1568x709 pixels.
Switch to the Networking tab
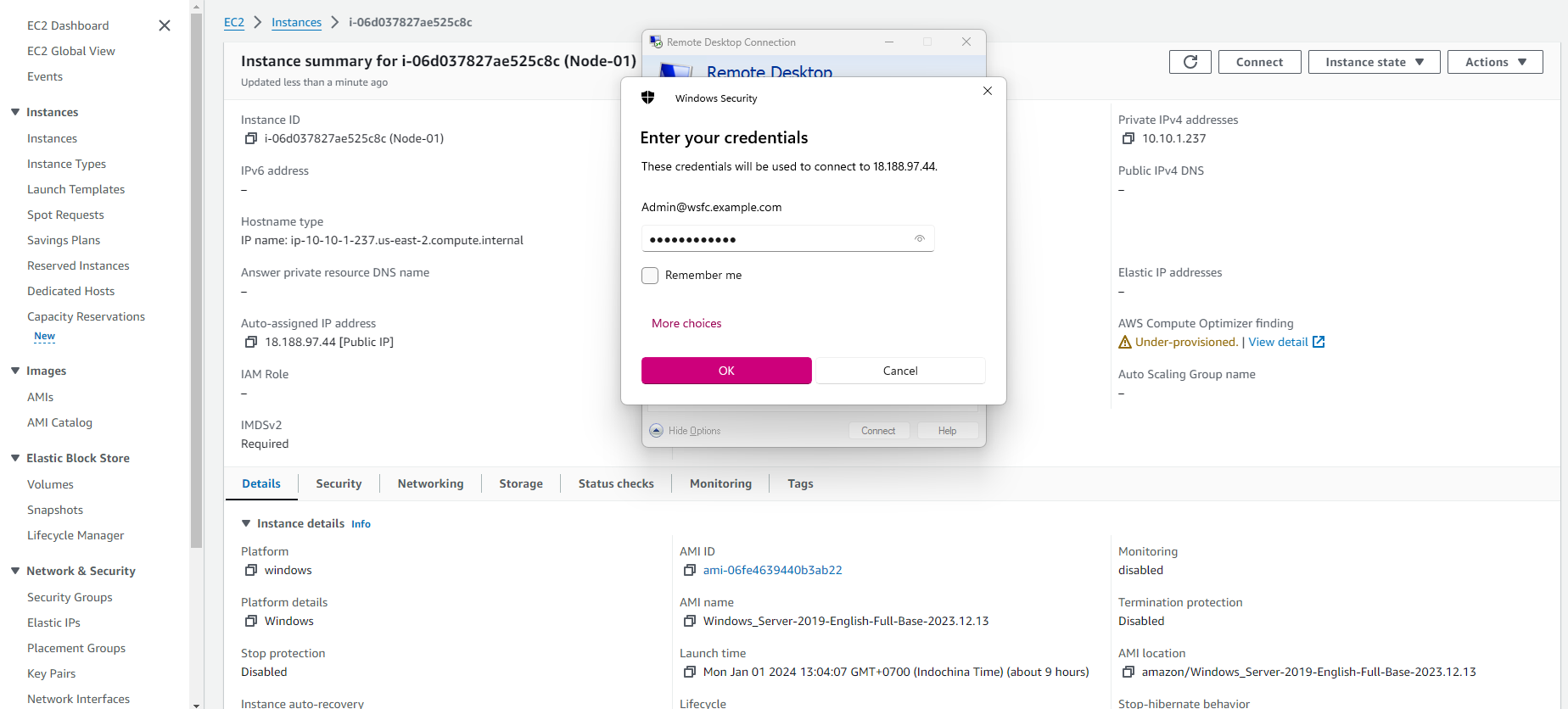(x=430, y=483)
